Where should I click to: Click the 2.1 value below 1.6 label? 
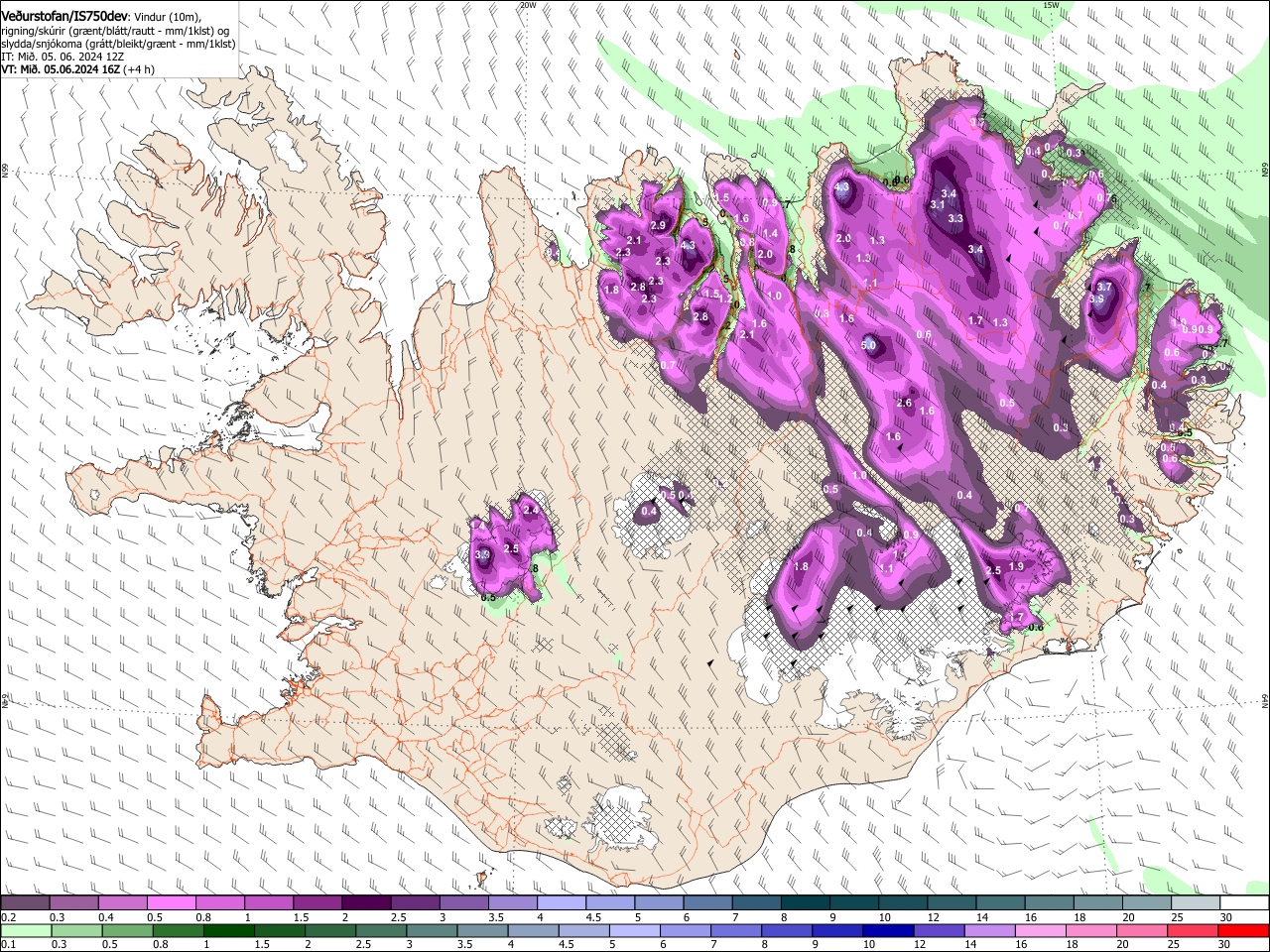[747, 335]
